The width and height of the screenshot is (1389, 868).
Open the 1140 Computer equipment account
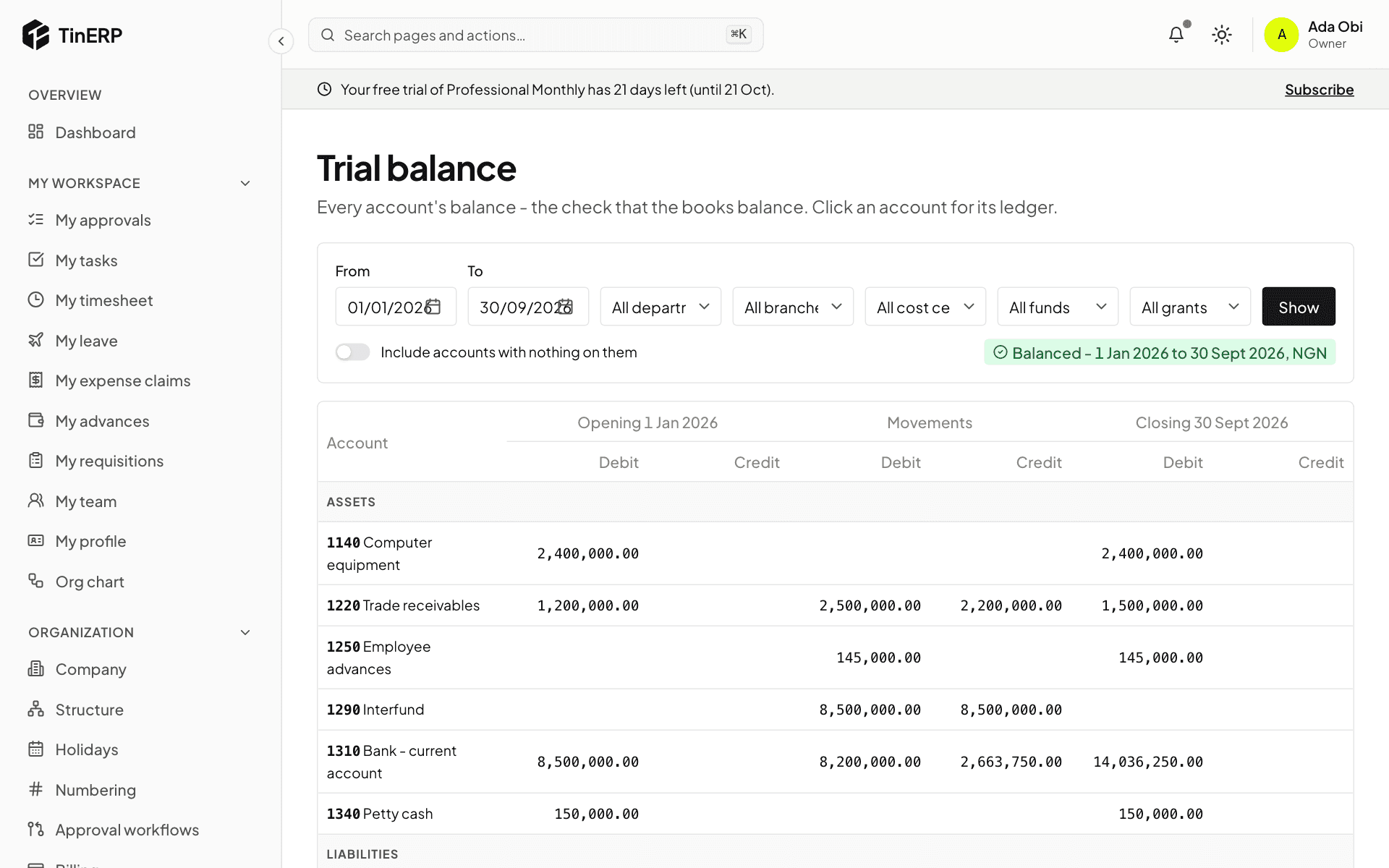[x=379, y=553]
